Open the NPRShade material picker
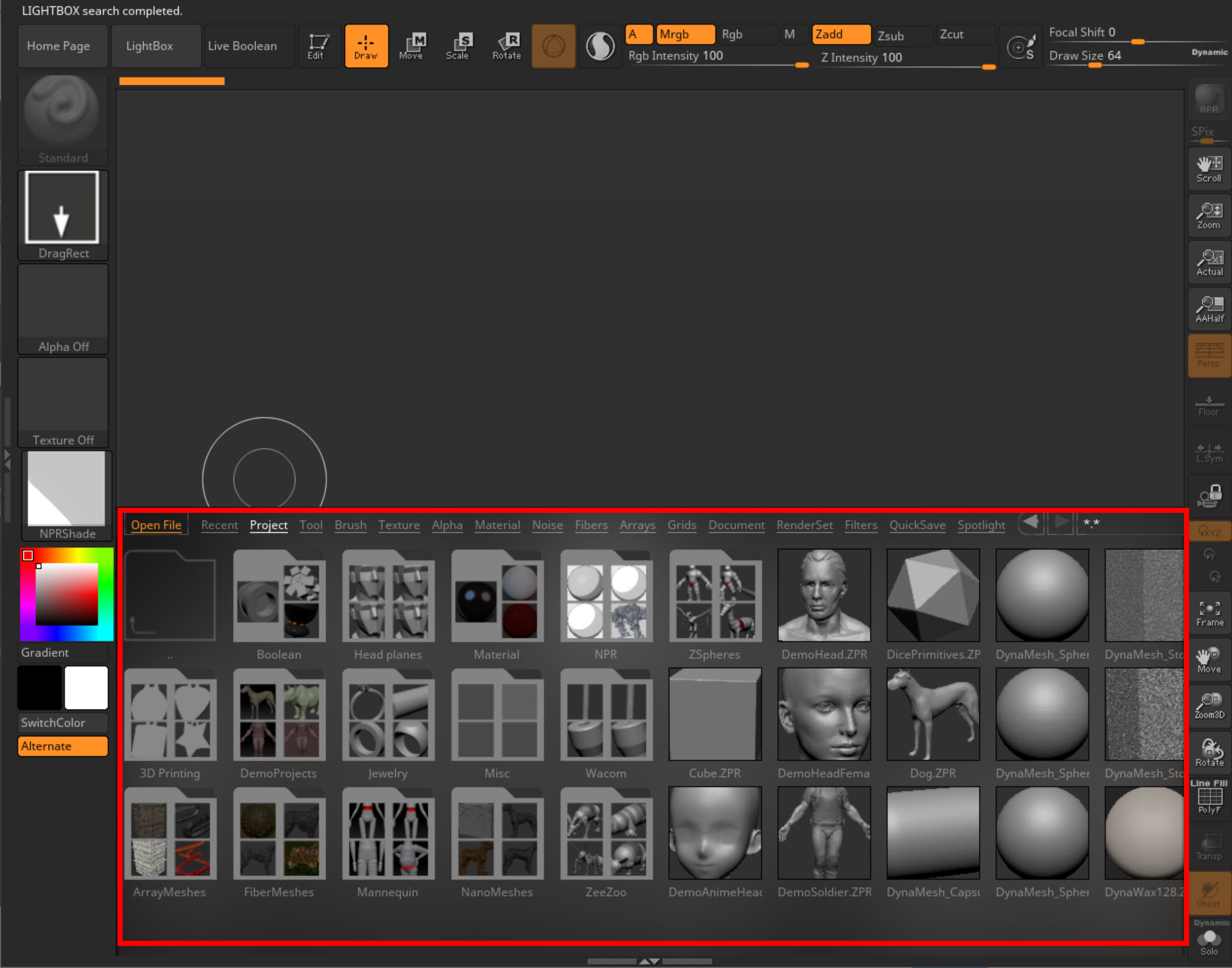Image resolution: width=1232 pixels, height=968 pixels. (67, 496)
